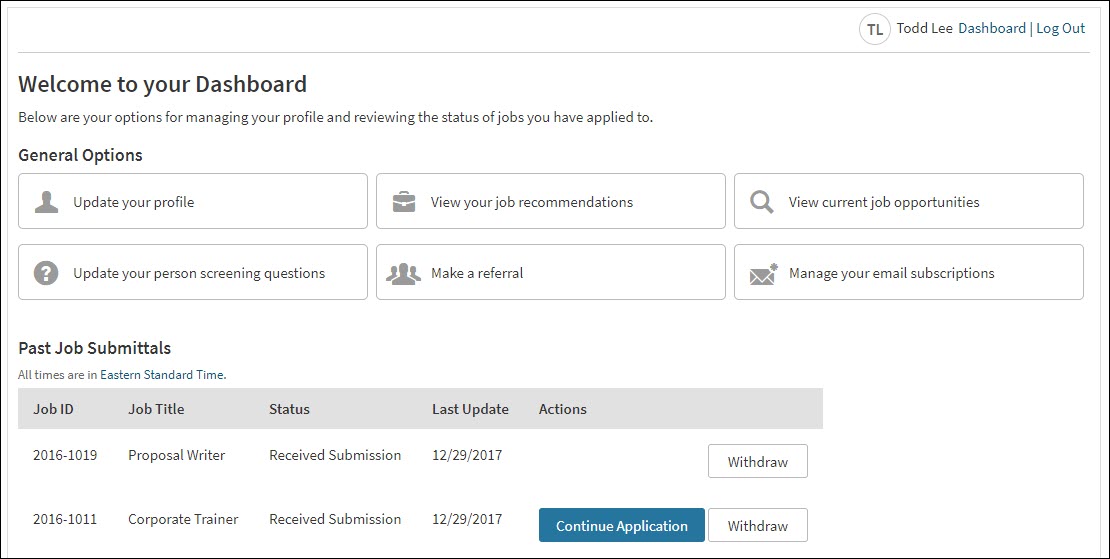Open View current job opportunities text
This screenshot has width=1110, height=559.
[883, 202]
